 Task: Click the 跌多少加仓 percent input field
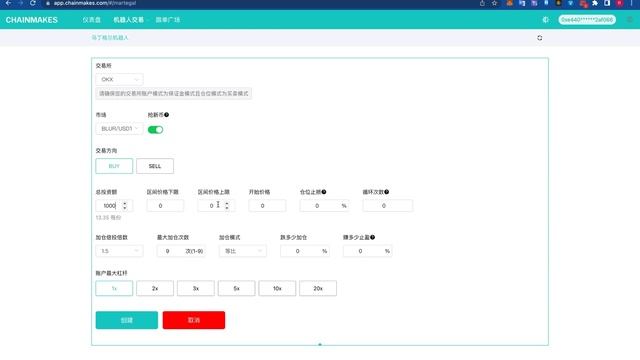(304, 251)
